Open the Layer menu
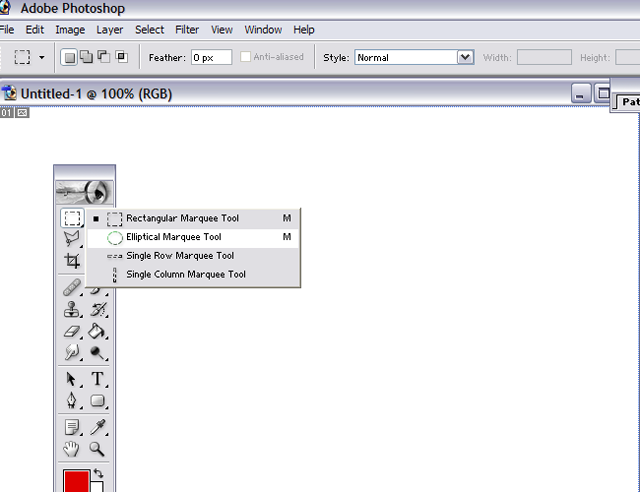This screenshot has height=492, width=640. click(109, 30)
